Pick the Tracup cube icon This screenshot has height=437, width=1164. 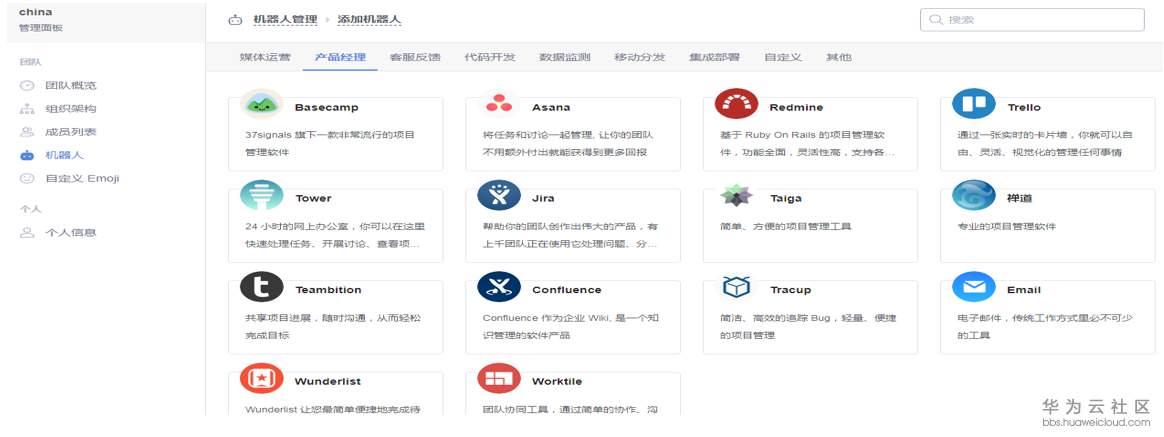point(736,286)
